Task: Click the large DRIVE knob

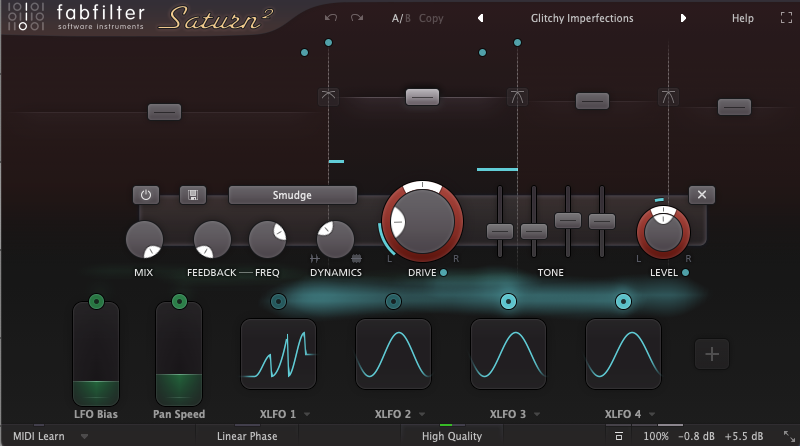Action: pyautogui.click(x=422, y=222)
